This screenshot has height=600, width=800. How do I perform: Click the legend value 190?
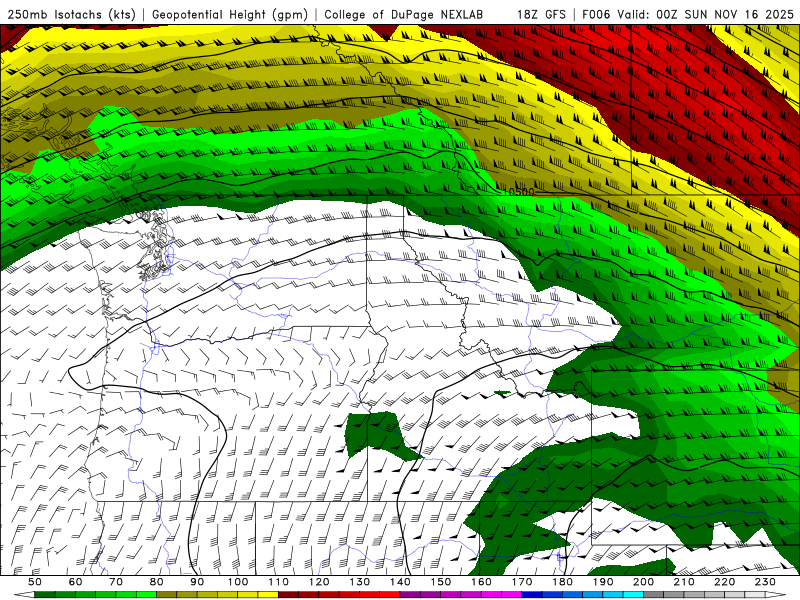[604, 582]
